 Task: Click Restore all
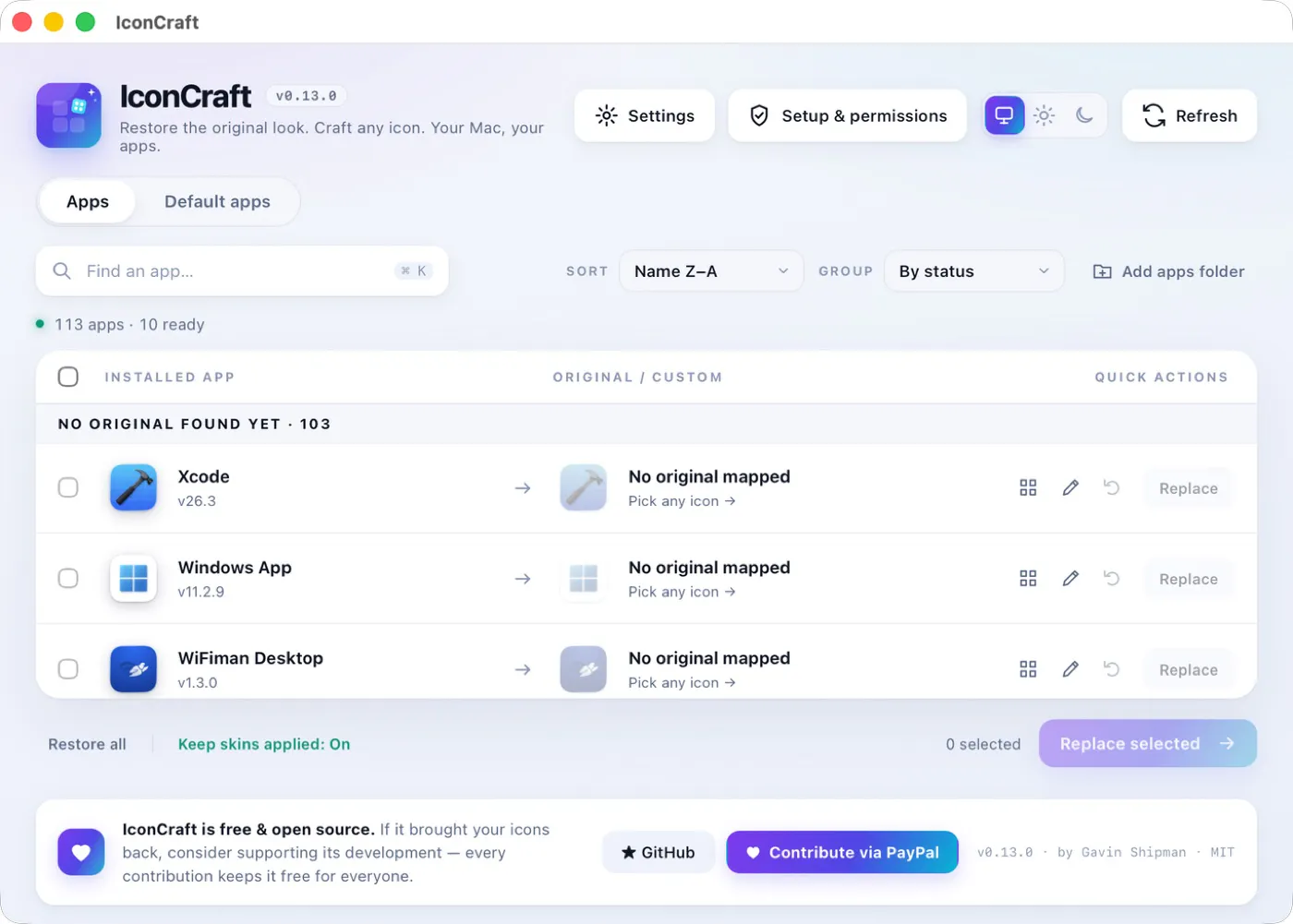[x=87, y=744]
